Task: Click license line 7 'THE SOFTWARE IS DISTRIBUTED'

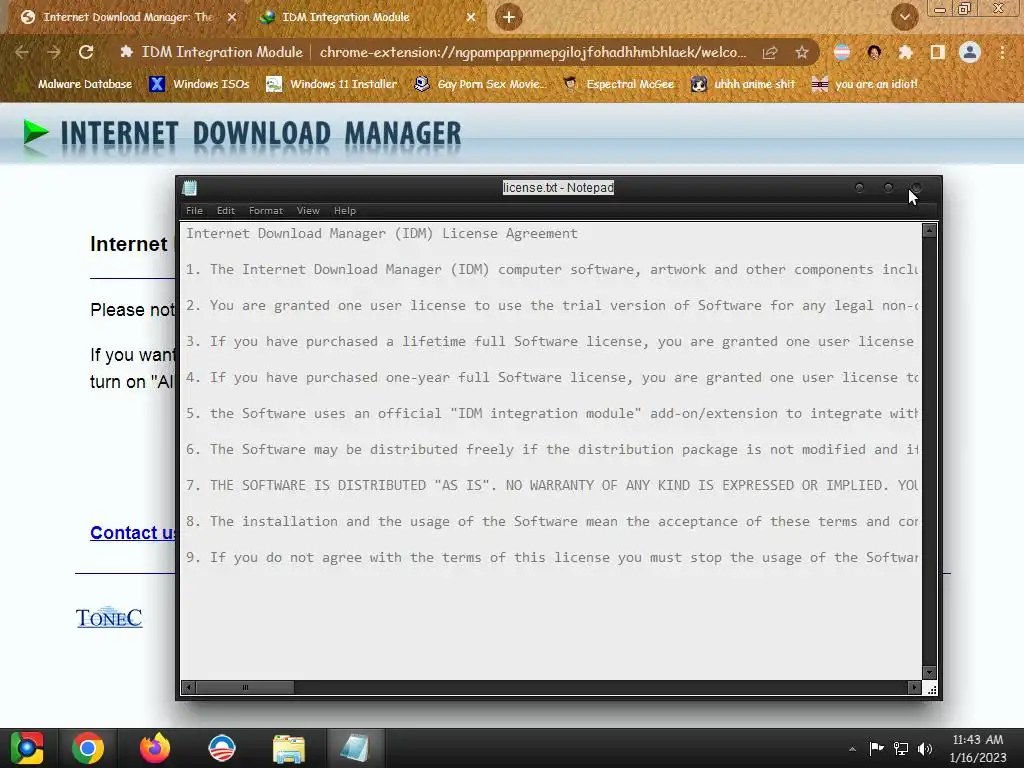Action: 552,485
